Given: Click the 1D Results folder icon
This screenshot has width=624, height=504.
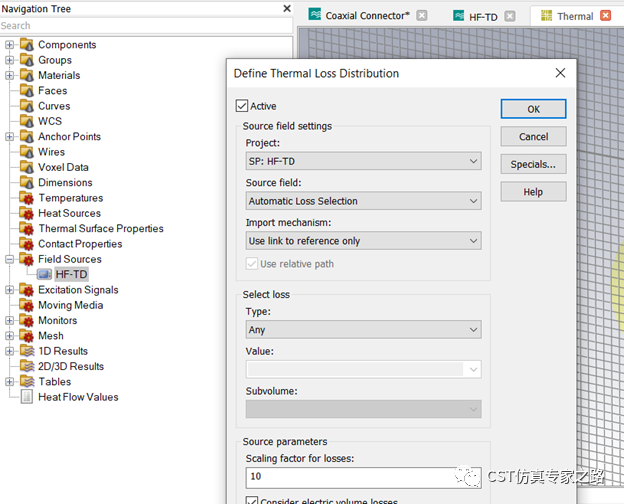Looking at the screenshot, I should coord(27,351).
